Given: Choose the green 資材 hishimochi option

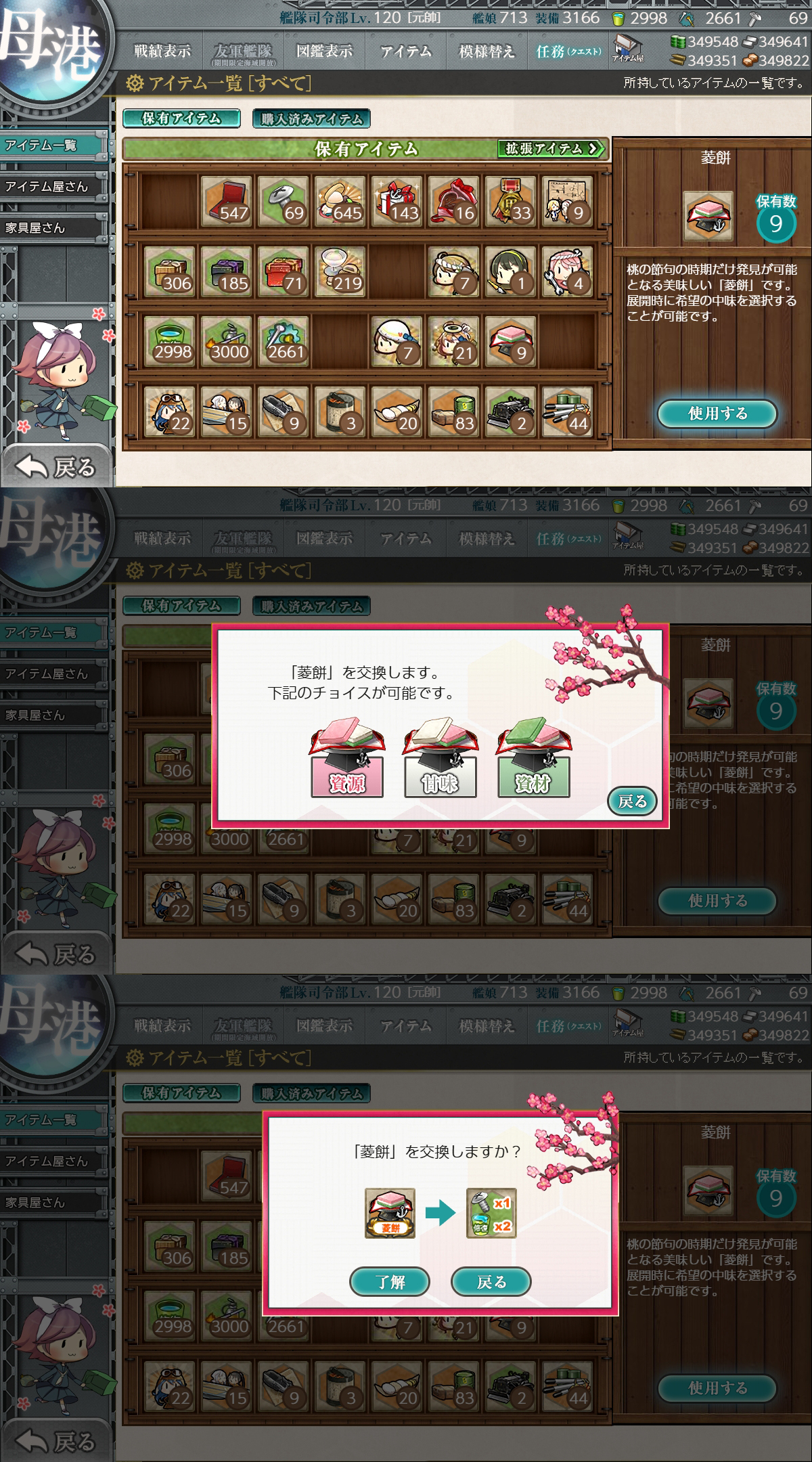Looking at the screenshot, I should [x=533, y=758].
